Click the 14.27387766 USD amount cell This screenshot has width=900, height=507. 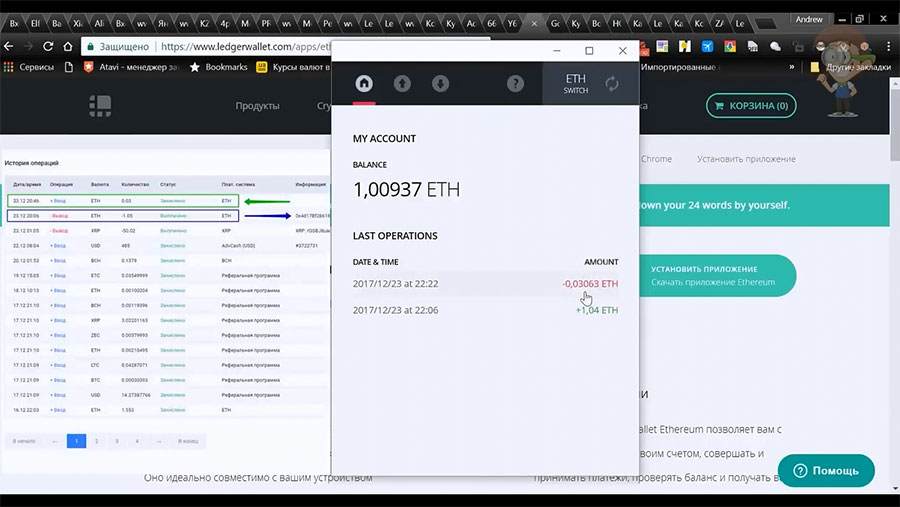point(135,395)
